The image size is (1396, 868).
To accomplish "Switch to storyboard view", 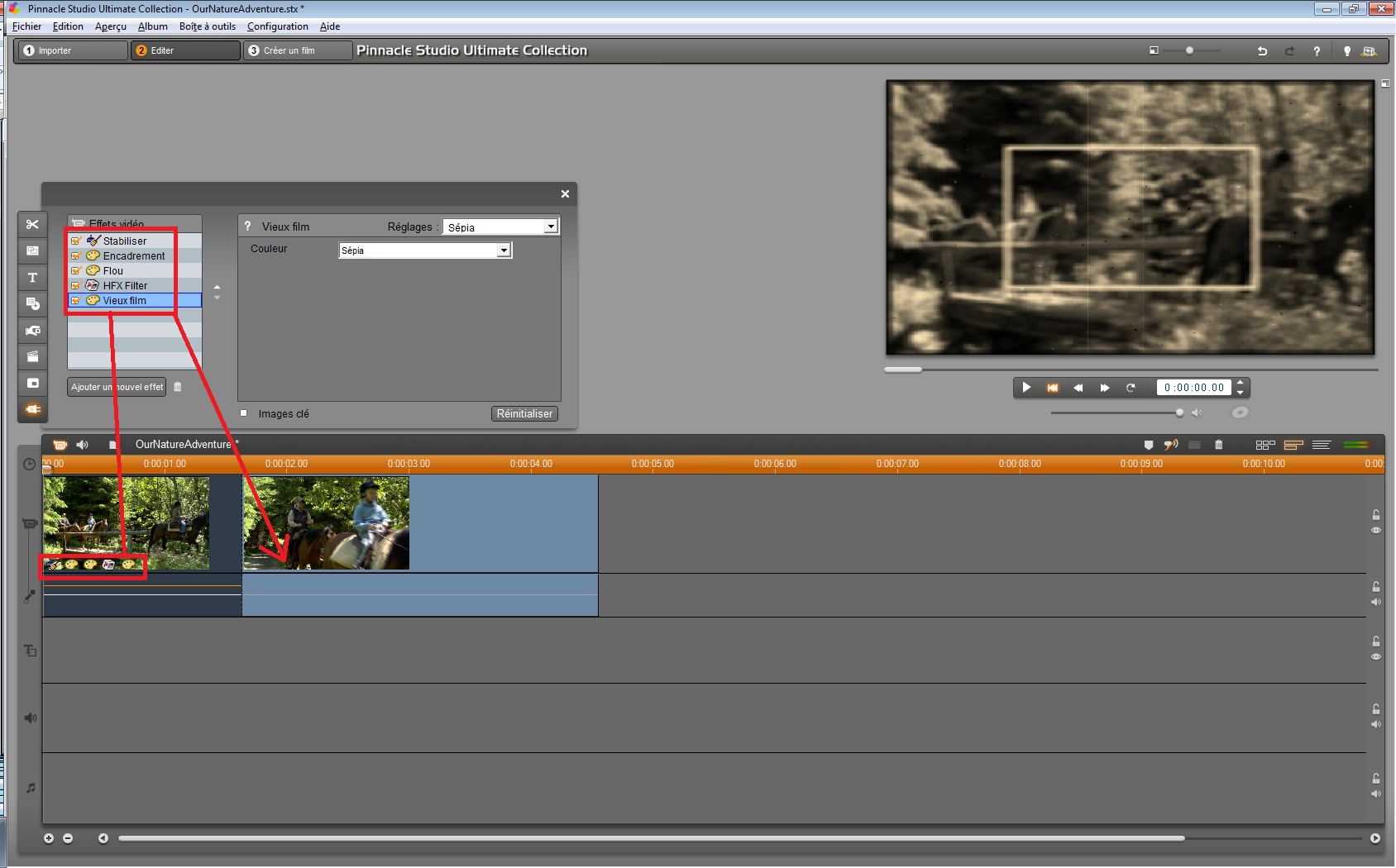I will [x=1265, y=445].
